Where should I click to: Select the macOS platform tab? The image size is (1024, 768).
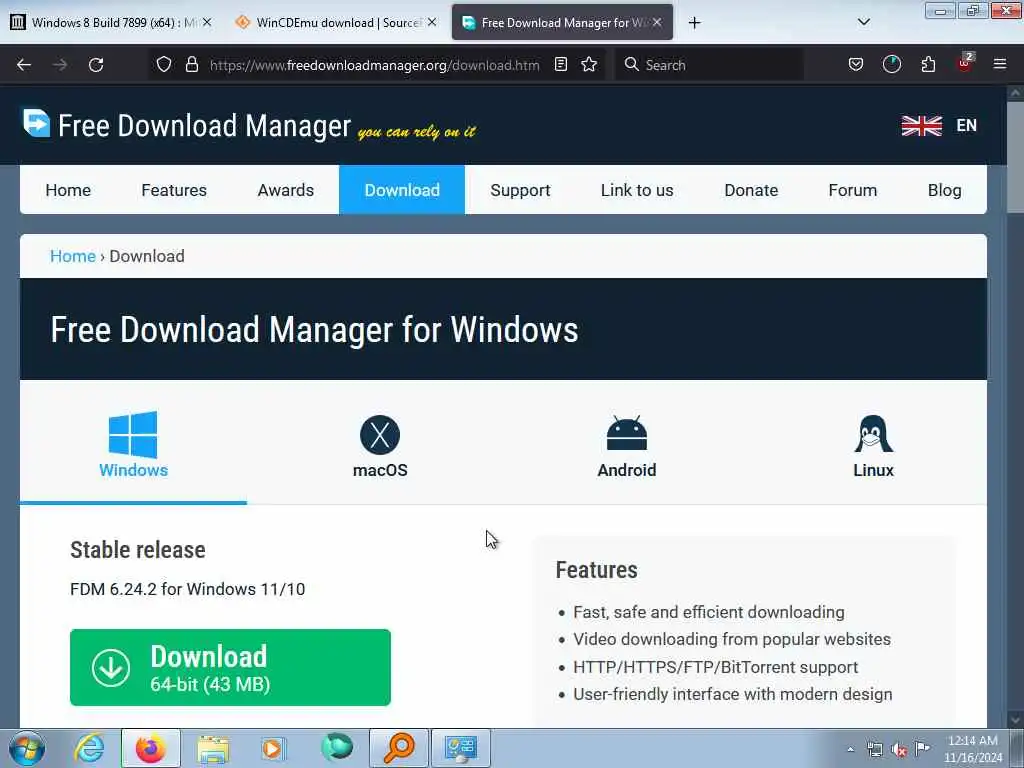(380, 446)
